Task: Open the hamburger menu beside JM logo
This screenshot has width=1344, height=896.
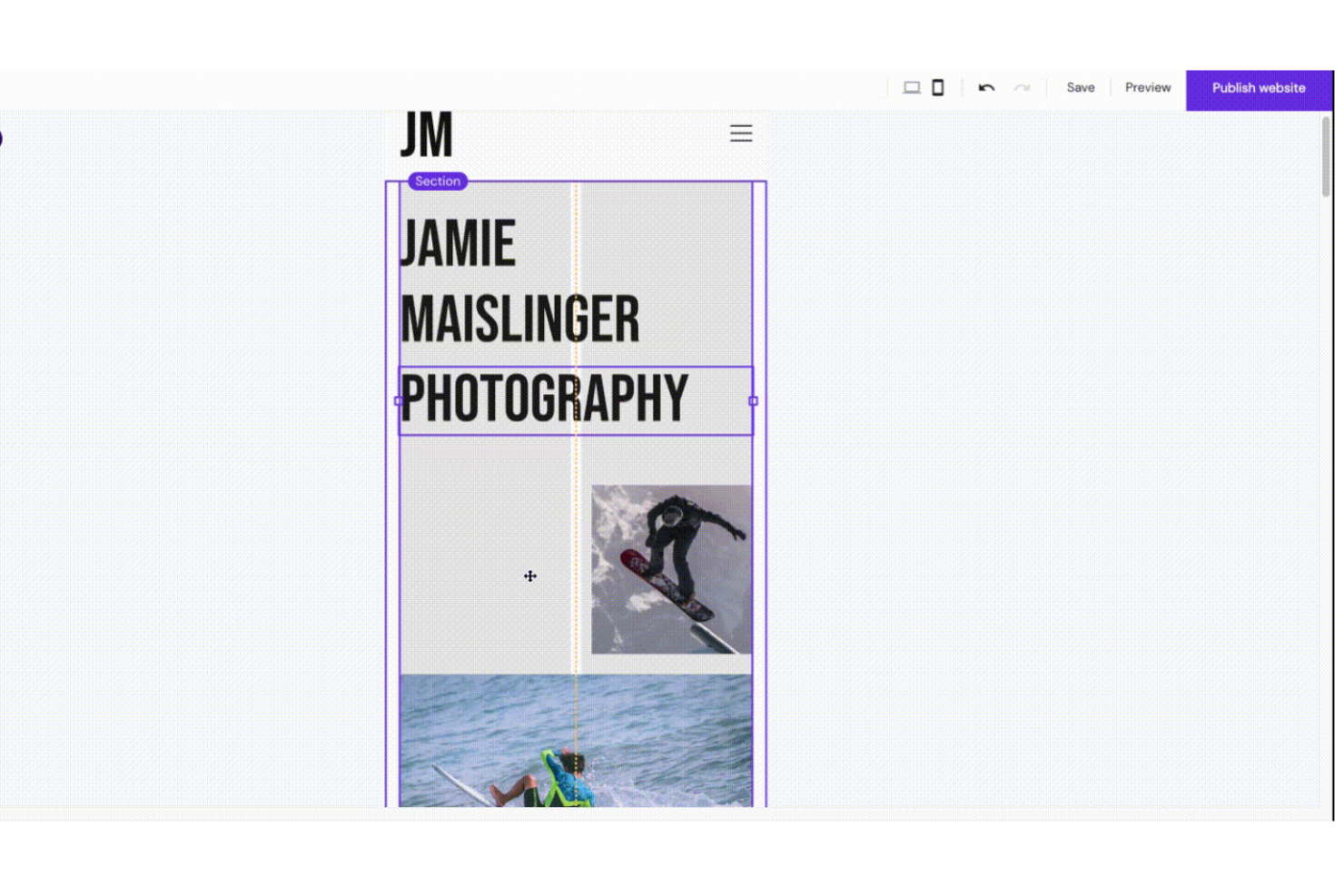Action: [x=741, y=133]
